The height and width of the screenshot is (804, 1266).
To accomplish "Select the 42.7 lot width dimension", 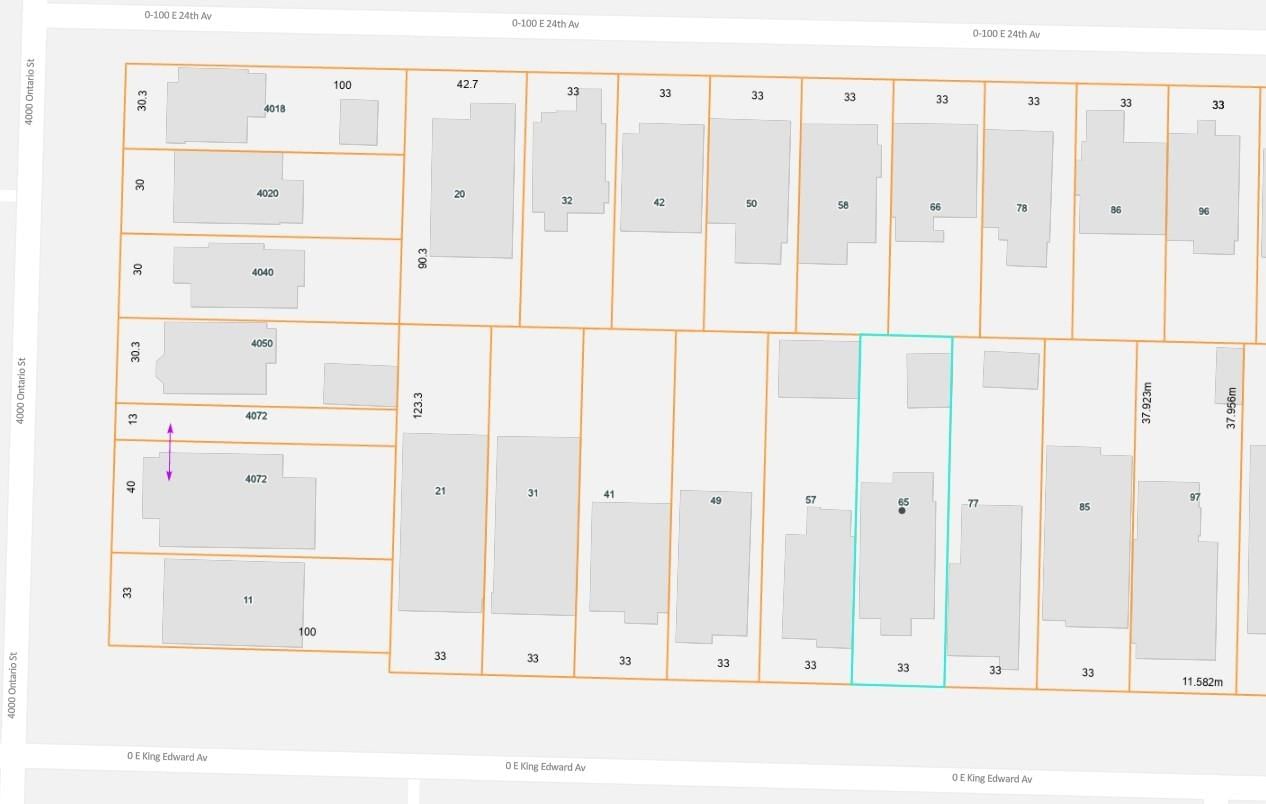I will [x=467, y=84].
